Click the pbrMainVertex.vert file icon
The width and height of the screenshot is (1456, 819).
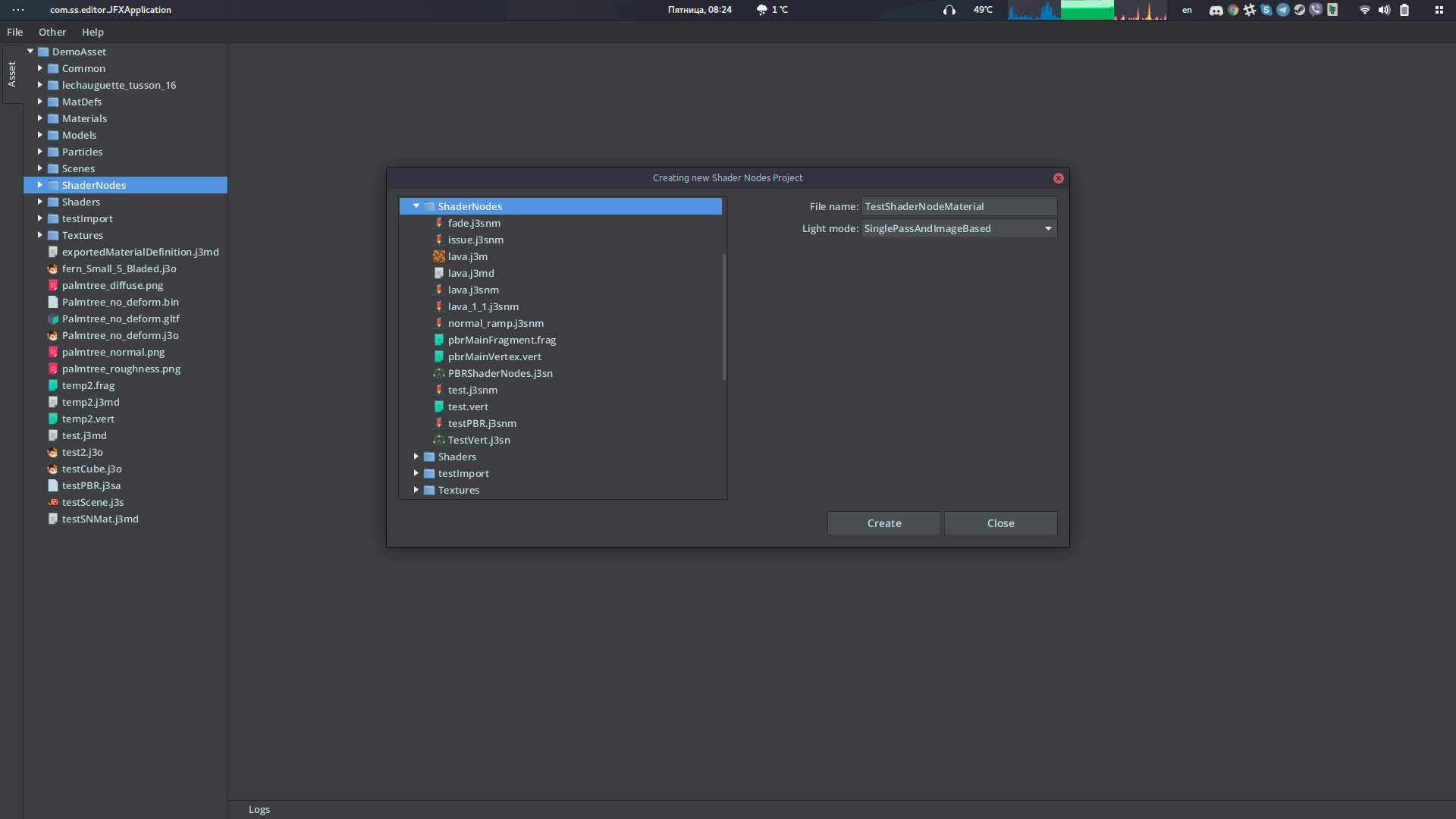[x=438, y=356]
